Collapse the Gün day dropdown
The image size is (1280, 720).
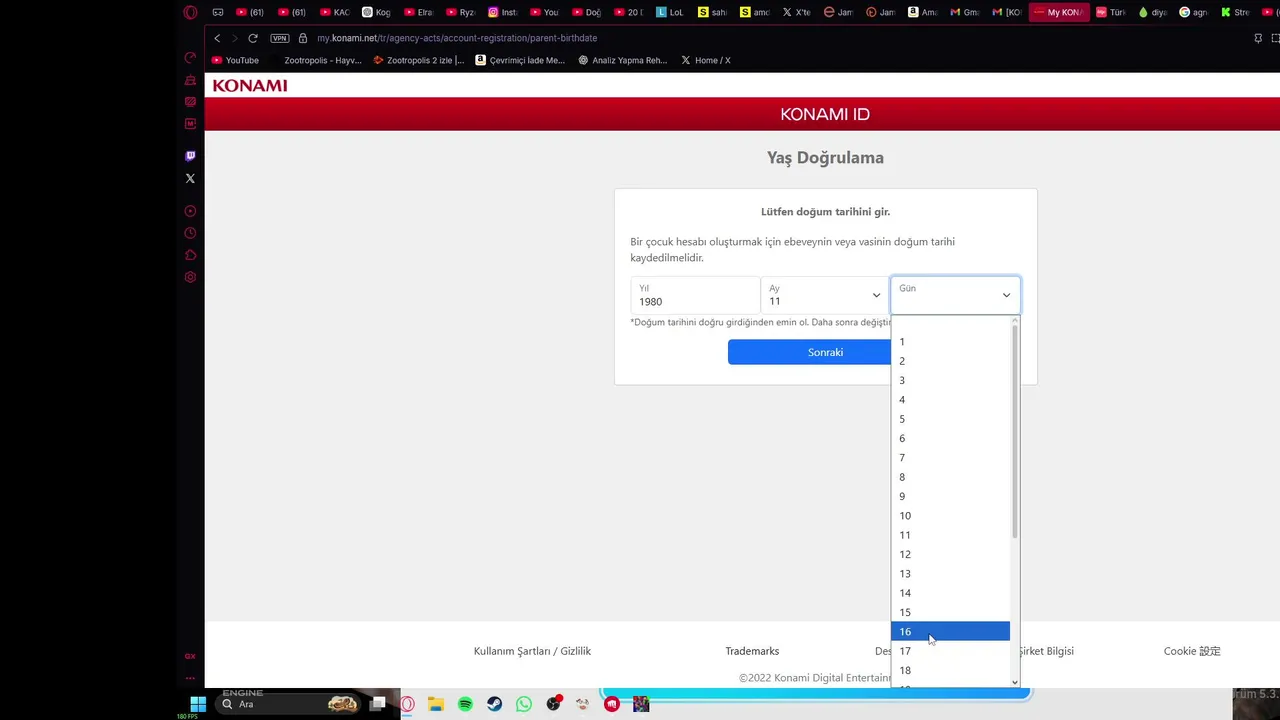pos(955,295)
